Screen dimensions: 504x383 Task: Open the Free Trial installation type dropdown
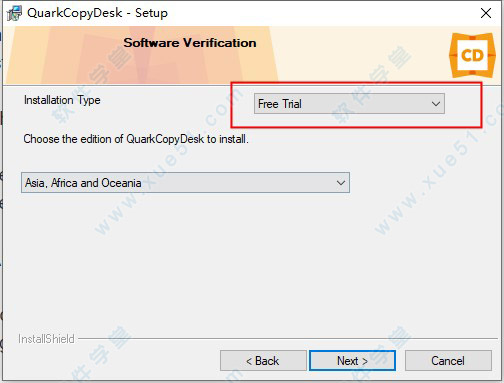349,104
